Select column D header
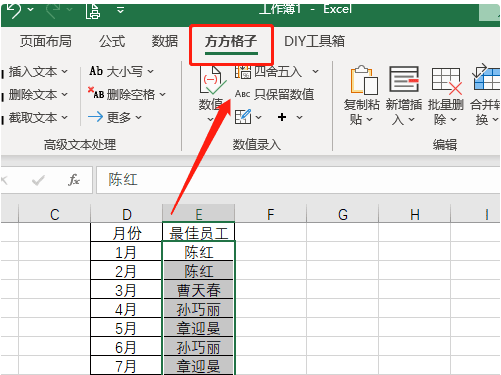This screenshot has height=375, width=501. (126, 214)
